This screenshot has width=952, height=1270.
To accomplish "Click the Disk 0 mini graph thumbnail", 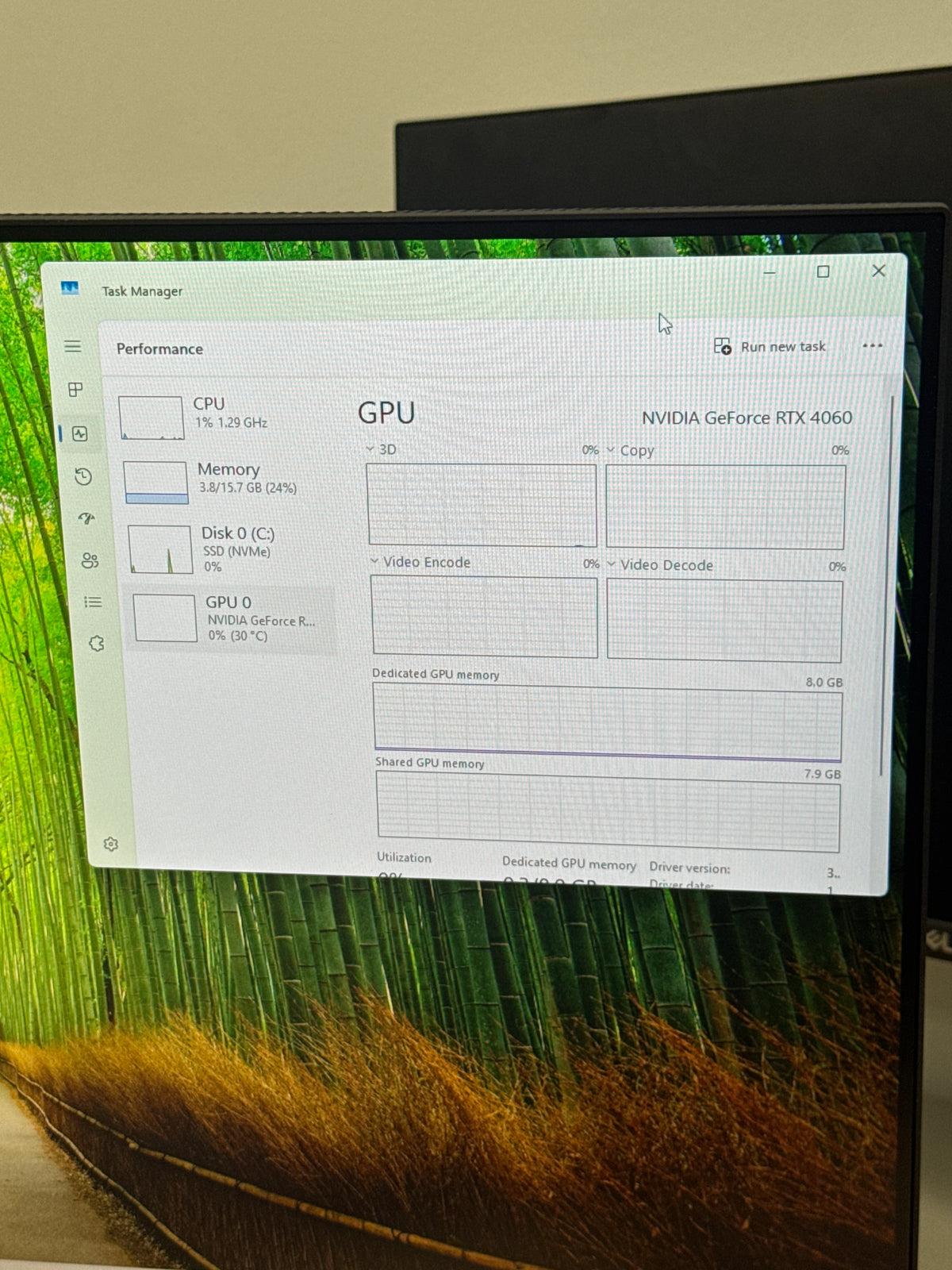I will pos(160,549).
